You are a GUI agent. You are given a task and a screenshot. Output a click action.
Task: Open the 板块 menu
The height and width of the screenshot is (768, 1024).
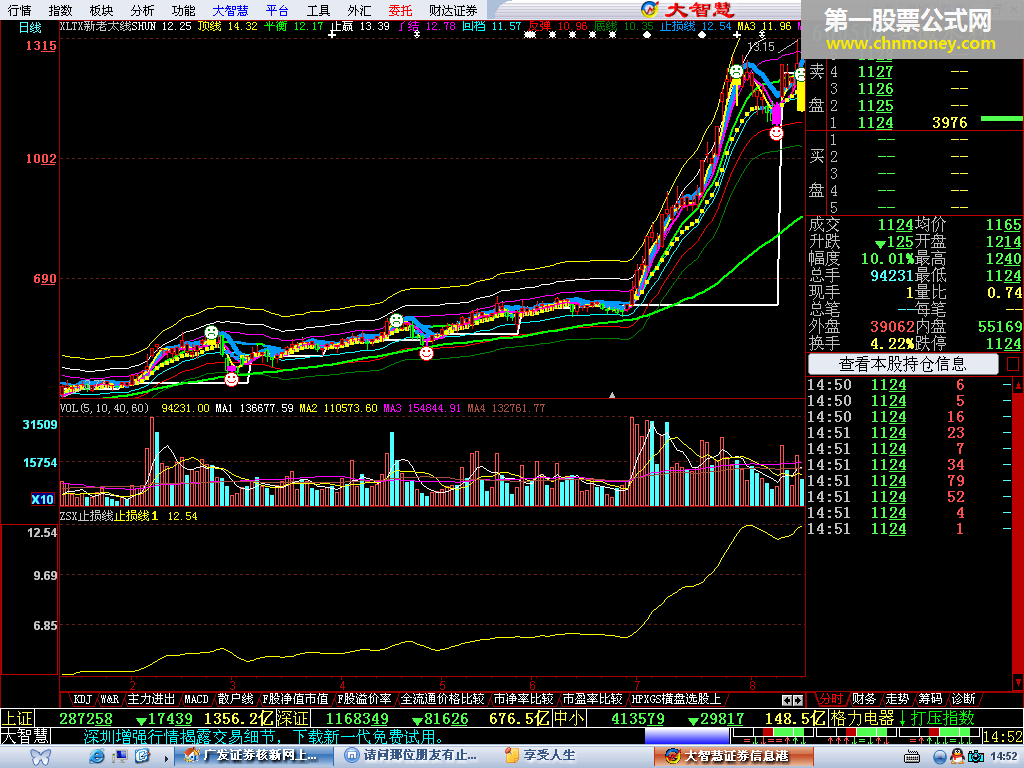coord(101,10)
